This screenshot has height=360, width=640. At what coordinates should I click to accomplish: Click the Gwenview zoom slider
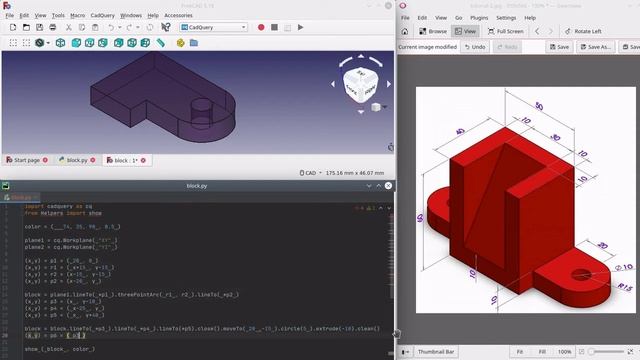tap(606, 352)
